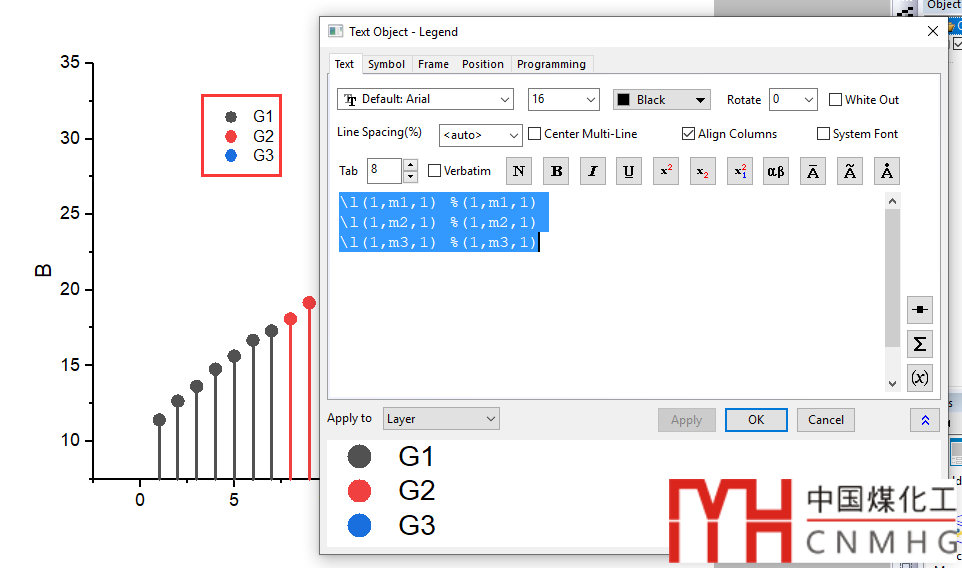Apply Subscript x₂ formatting
962x568 pixels.
[702, 171]
